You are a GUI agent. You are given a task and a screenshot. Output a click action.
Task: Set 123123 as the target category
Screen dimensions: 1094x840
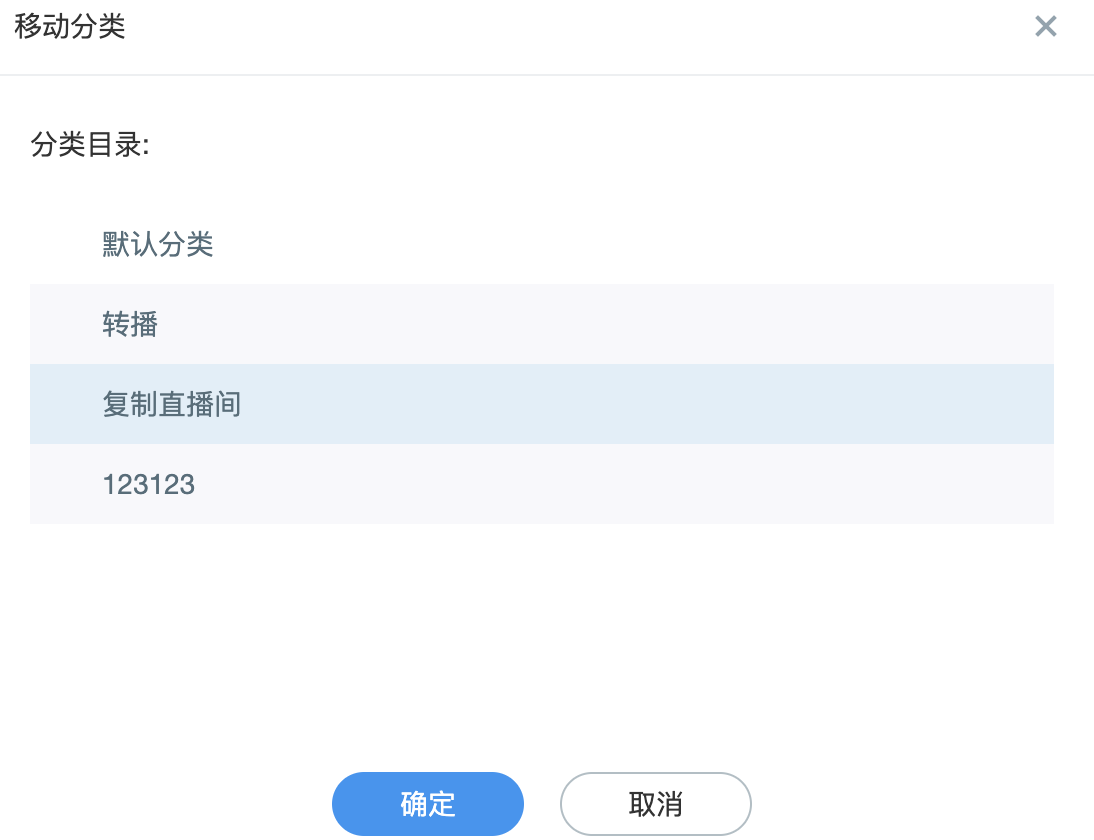[541, 484]
